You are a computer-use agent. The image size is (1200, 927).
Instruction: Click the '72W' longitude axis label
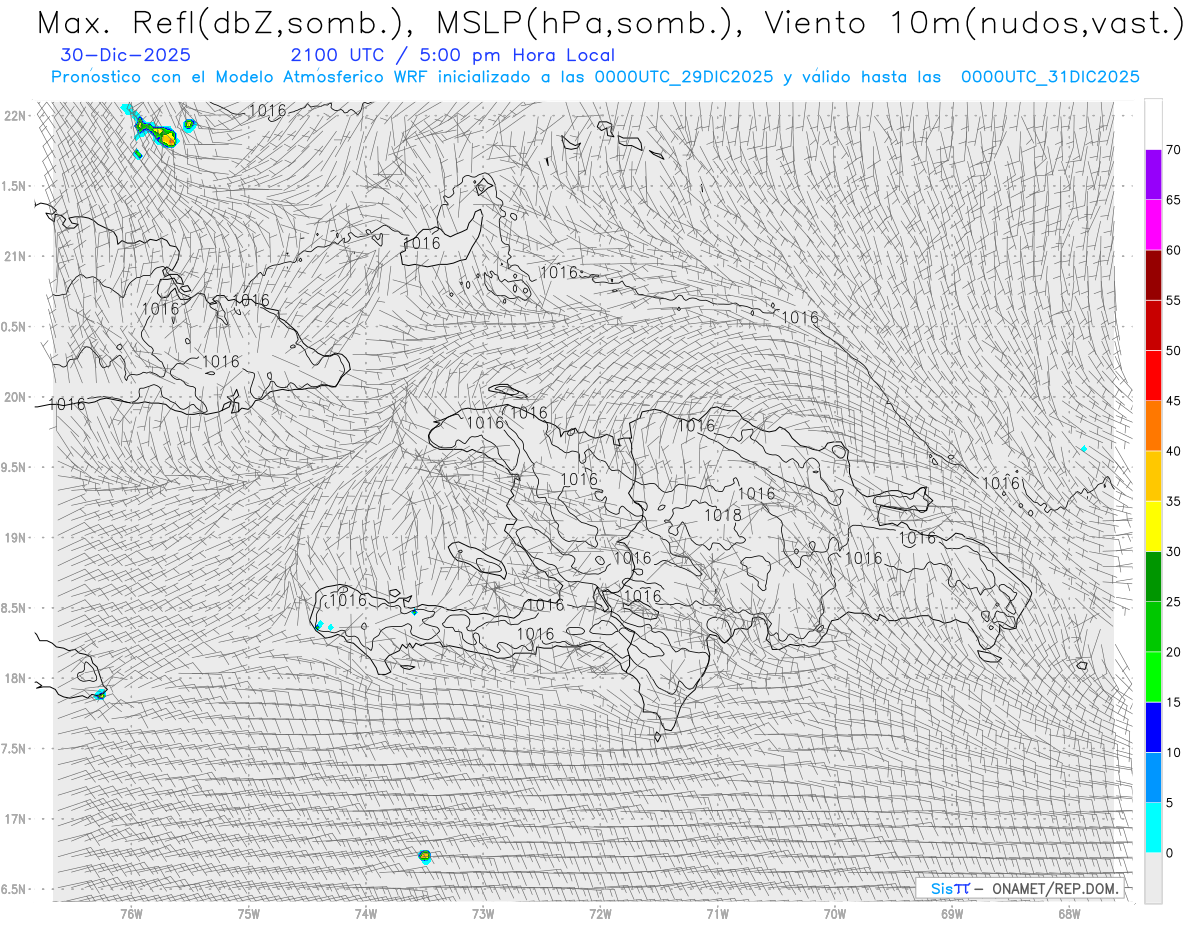(x=600, y=913)
